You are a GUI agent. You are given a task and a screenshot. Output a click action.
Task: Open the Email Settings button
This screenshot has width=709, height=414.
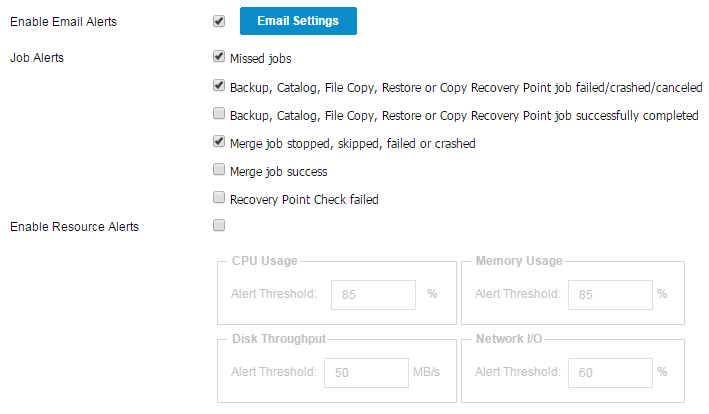(x=298, y=21)
